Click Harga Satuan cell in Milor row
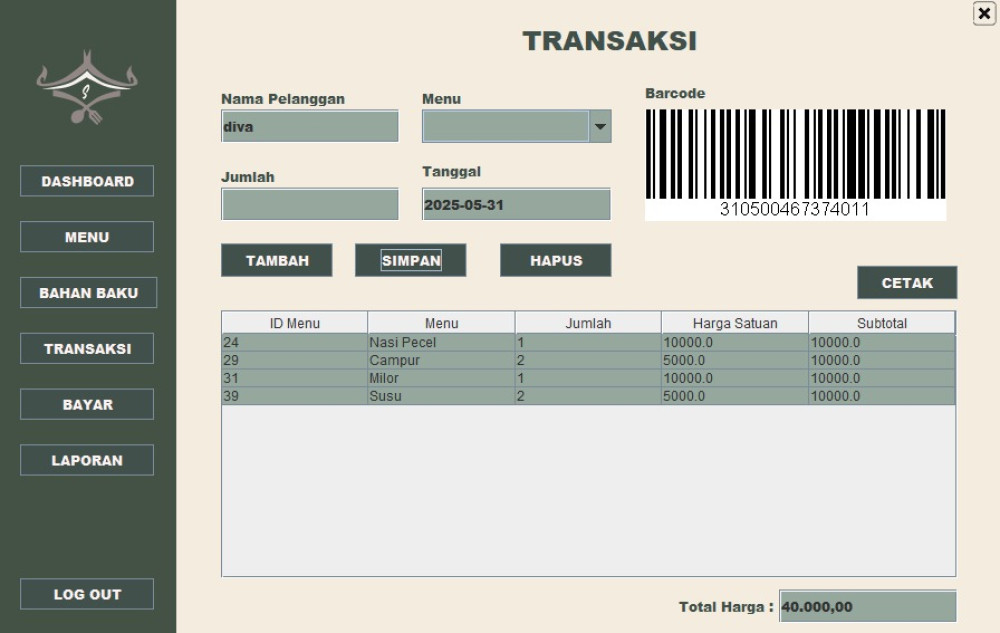The image size is (1000, 633). (735, 378)
